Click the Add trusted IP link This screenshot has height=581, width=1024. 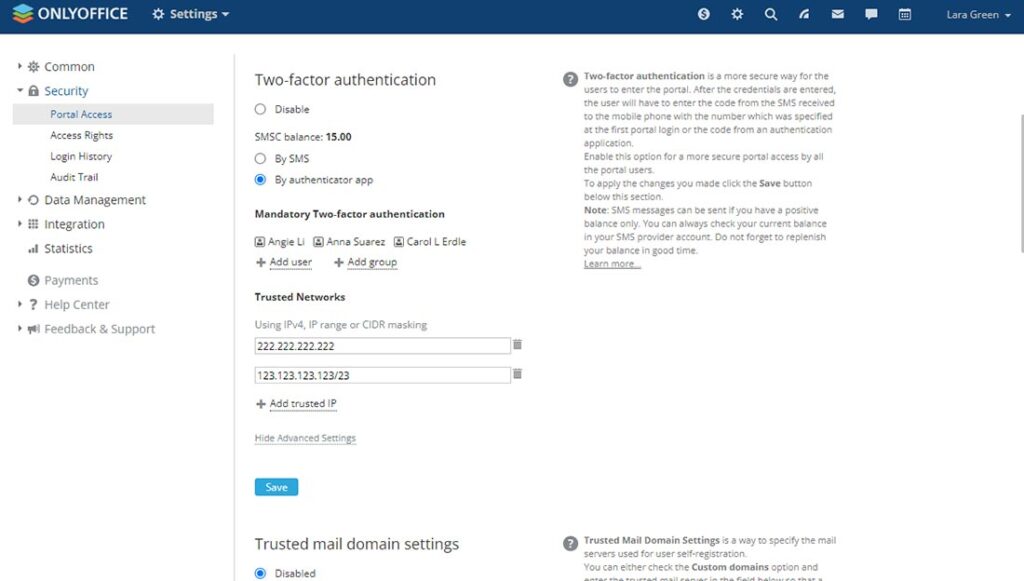tap(303, 403)
